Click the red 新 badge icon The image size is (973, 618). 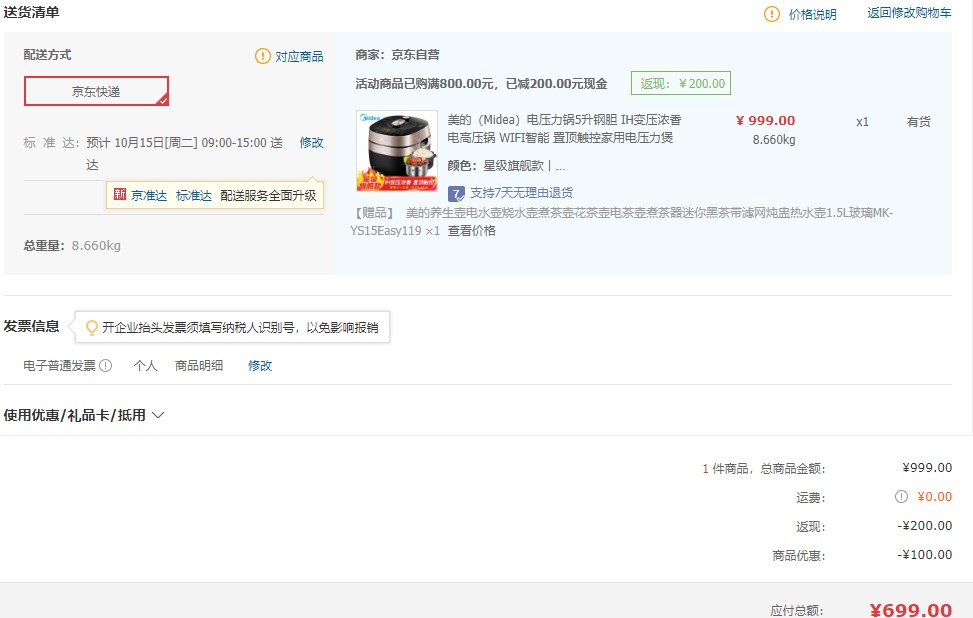[x=120, y=195]
